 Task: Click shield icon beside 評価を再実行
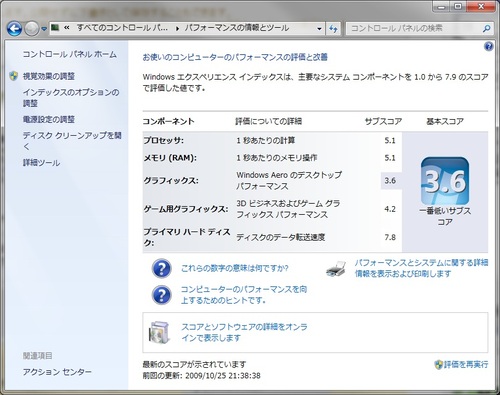439,364
